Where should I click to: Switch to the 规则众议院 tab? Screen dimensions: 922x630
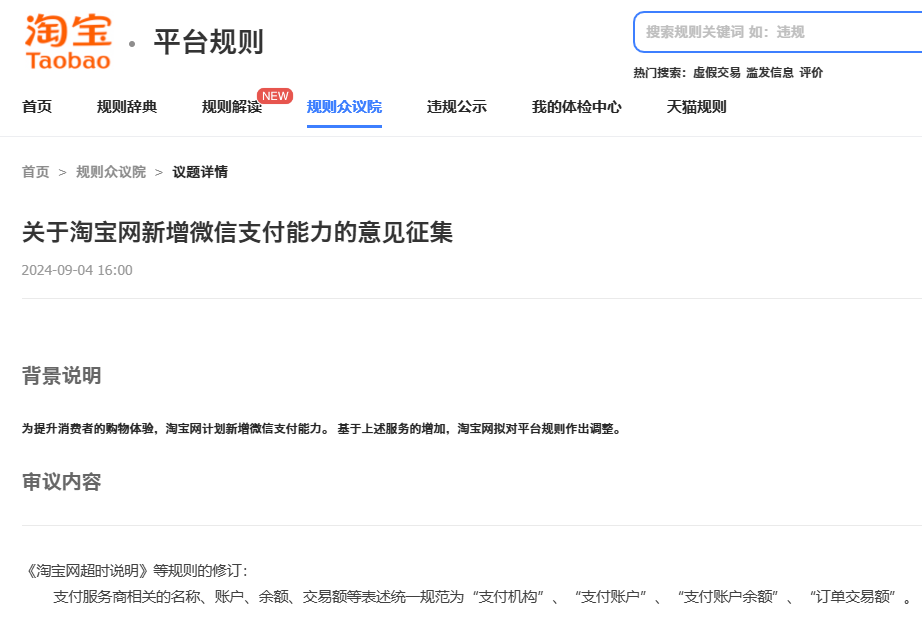pyautogui.click(x=345, y=107)
